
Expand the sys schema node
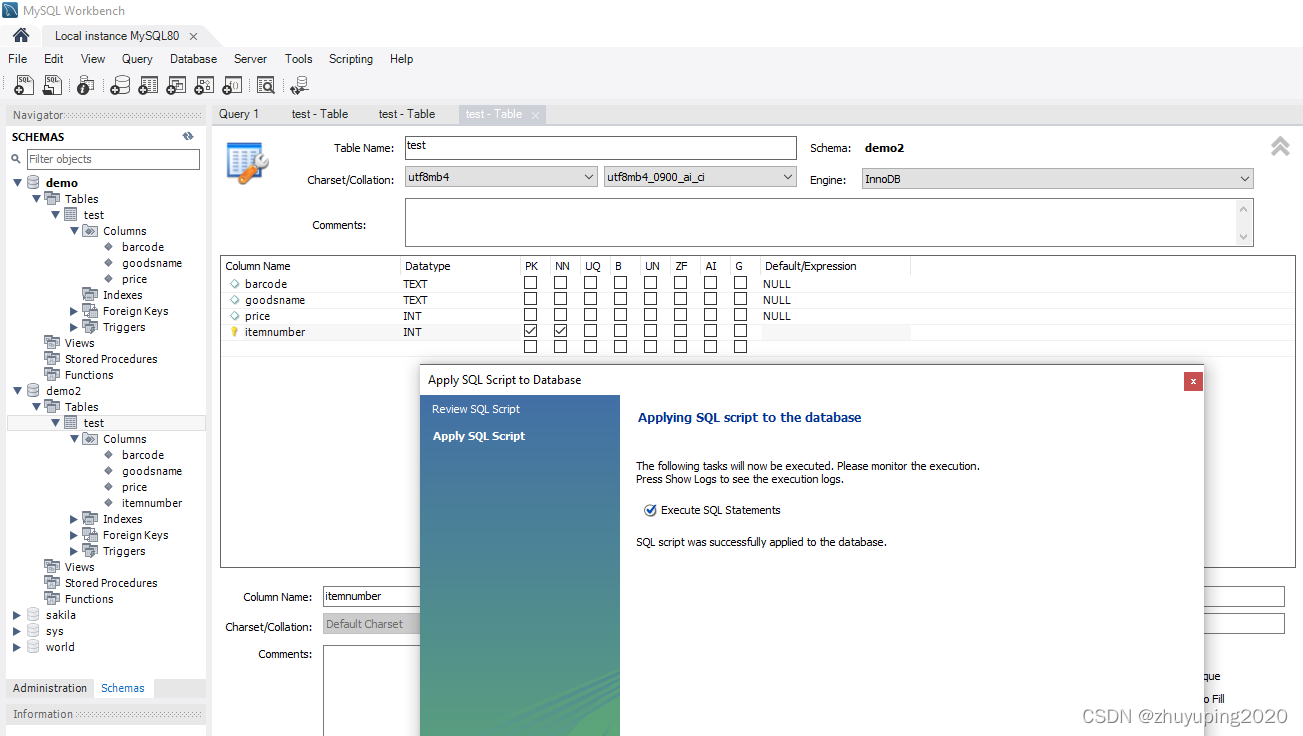tap(17, 631)
